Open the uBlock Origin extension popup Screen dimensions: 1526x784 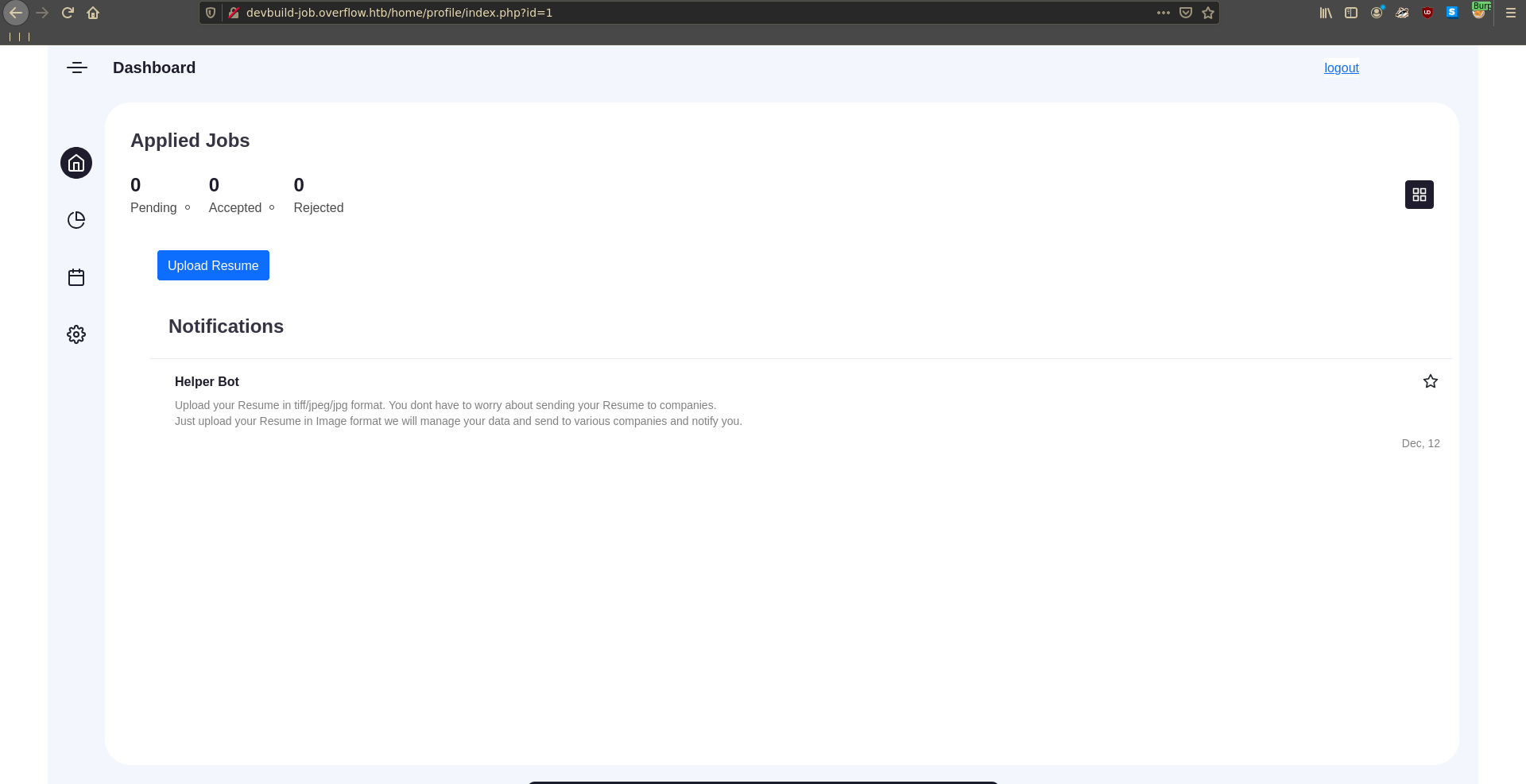click(x=1427, y=13)
